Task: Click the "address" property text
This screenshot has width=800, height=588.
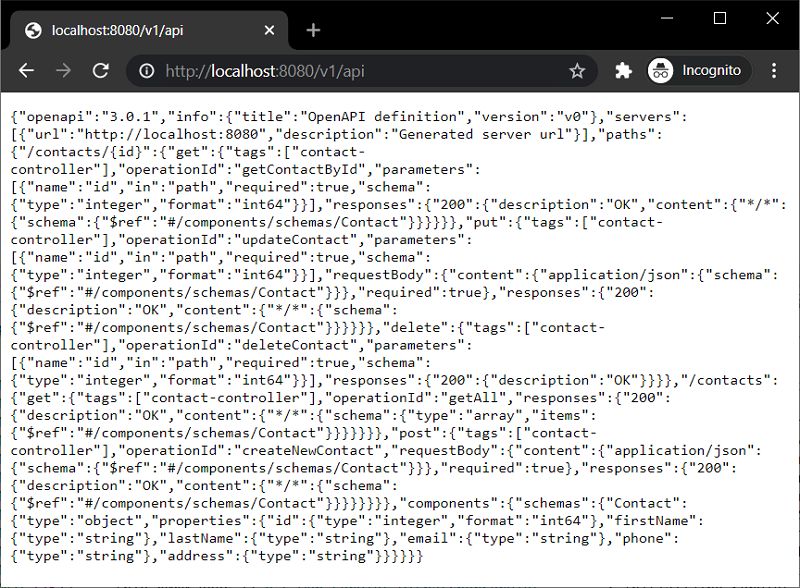Action: pyautogui.click(x=196, y=556)
